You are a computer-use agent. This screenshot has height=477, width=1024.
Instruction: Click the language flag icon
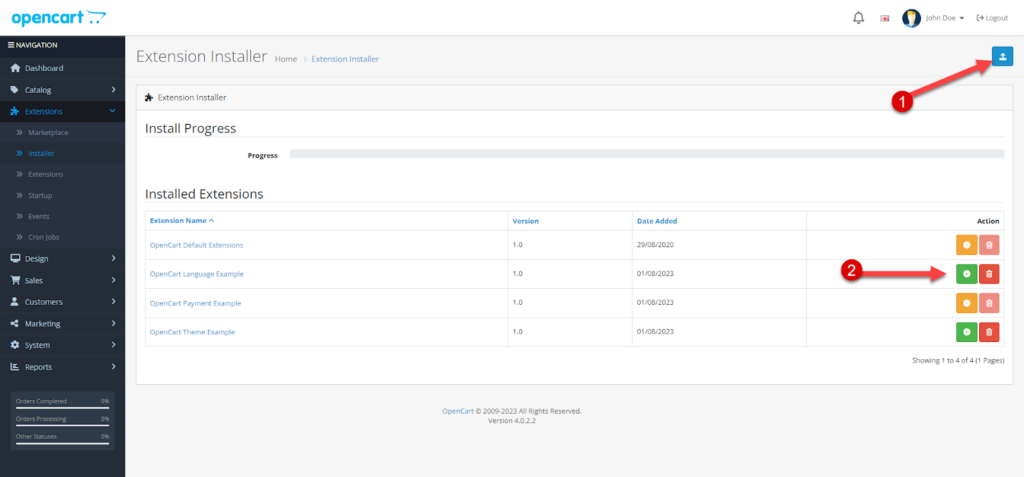pos(885,18)
